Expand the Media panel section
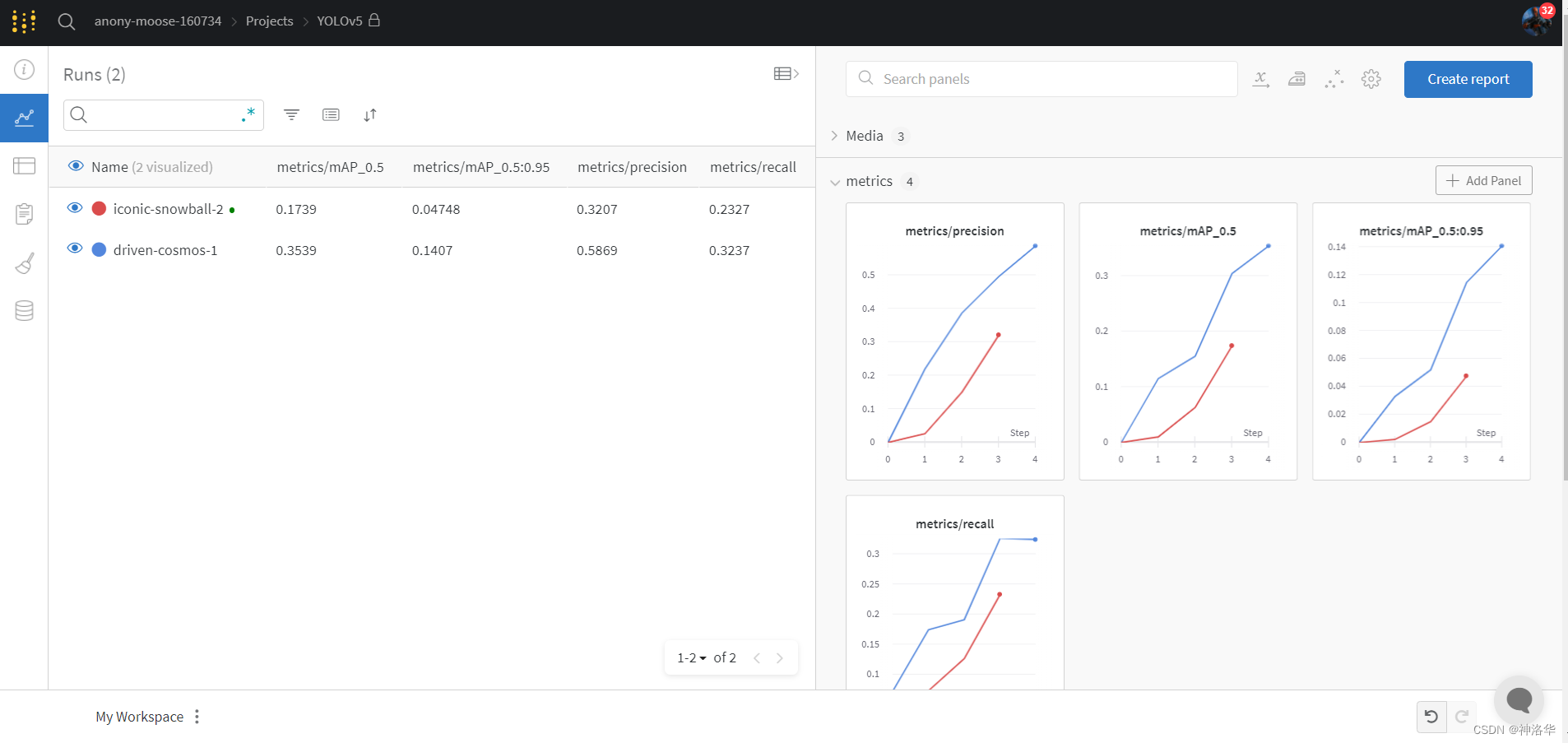The image size is (1568, 743). coord(833,136)
